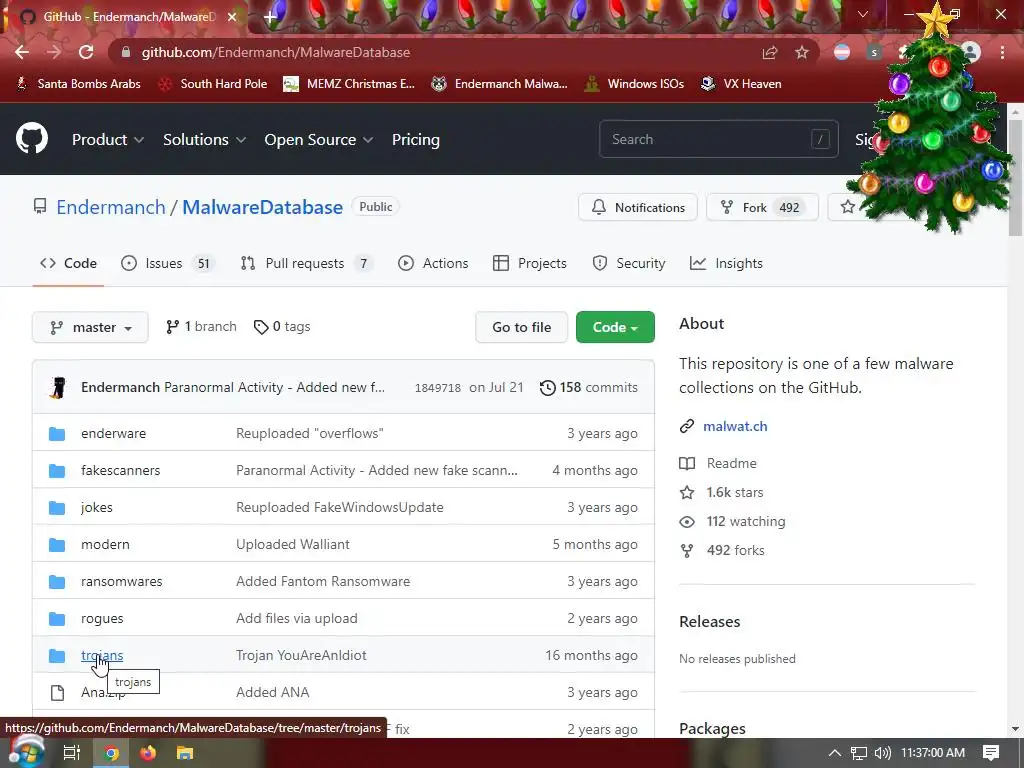Show hidden tray icons chevron
Image resolution: width=1024 pixels, height=768 pixels.
pyautogui.click(x=835, y=753)
